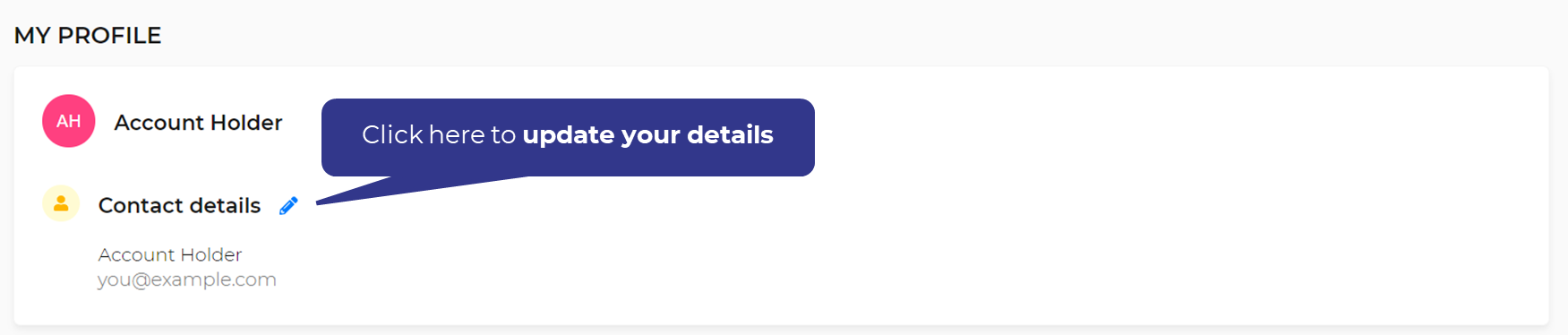Click the dark blue update details tooltip
This screenshot has height=335, width=1568.
tap(568, 137)
